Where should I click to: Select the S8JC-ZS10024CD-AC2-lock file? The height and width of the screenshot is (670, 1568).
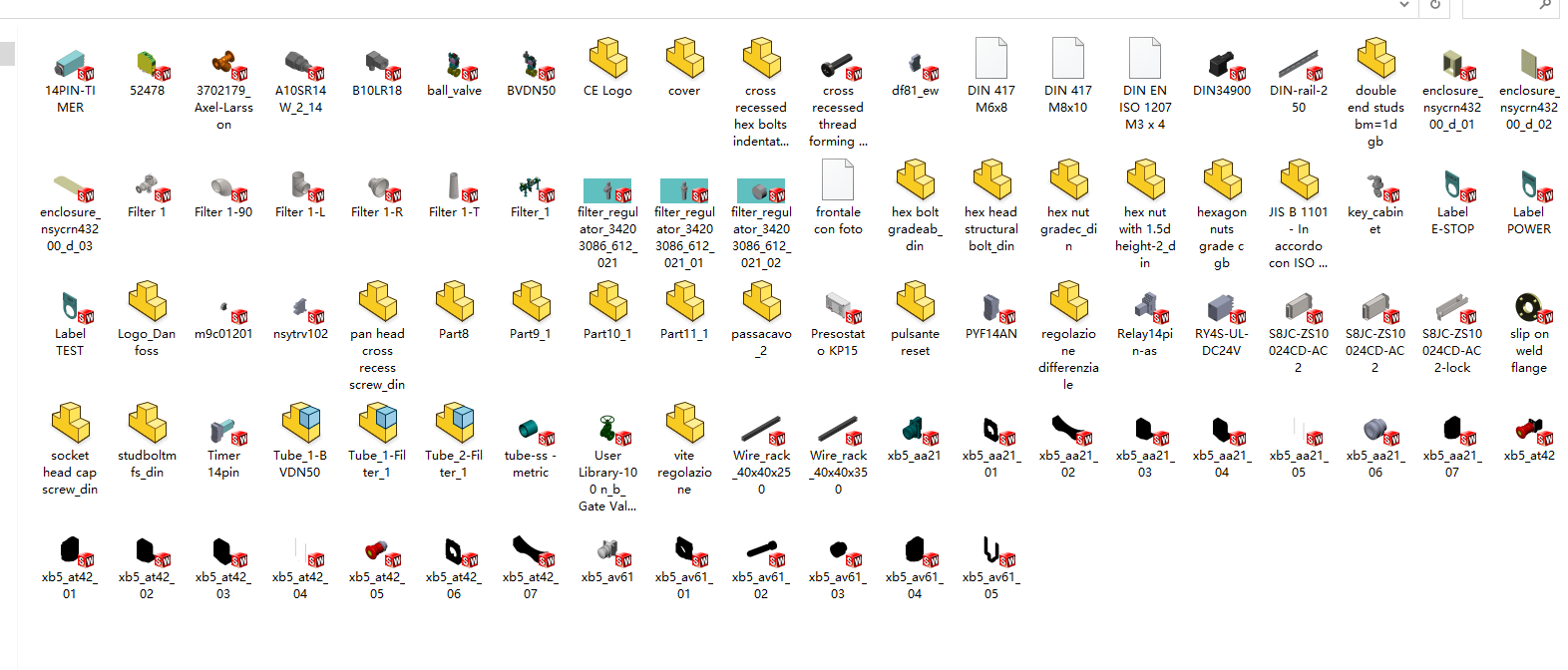coord(1453,307)
